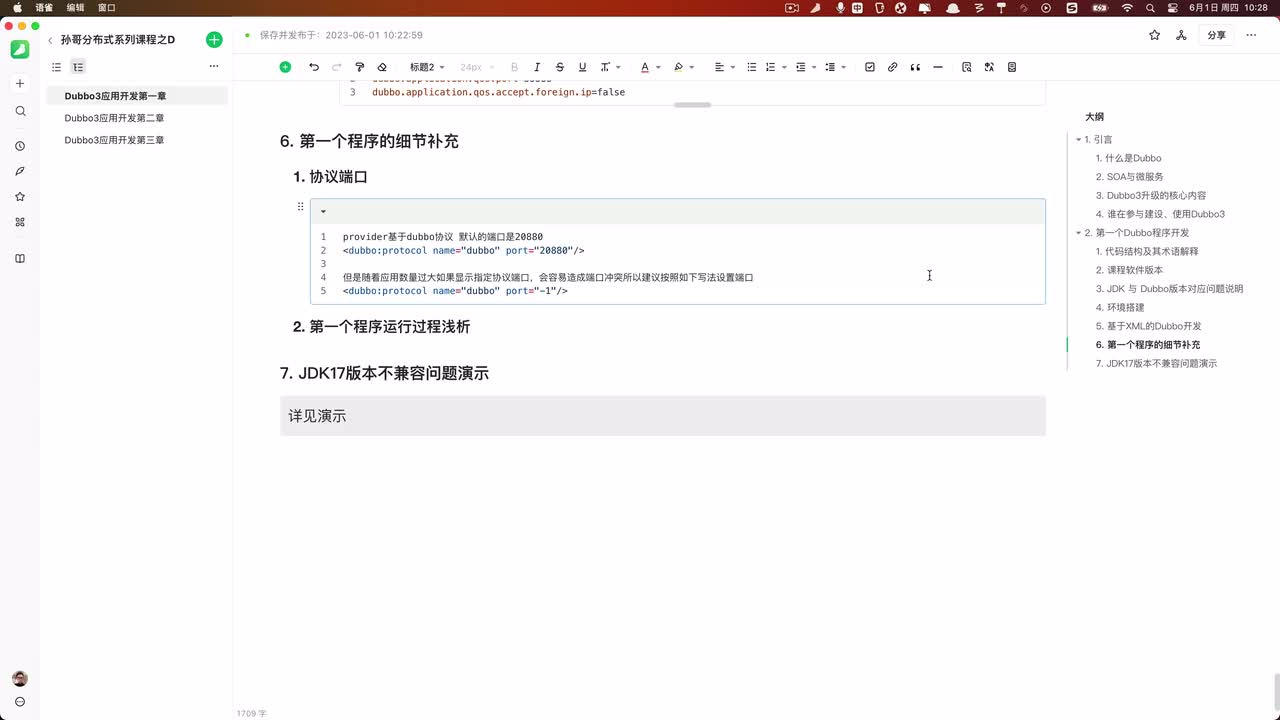Image resolution: width=1280 pixels, height=720 pixels.
Task: Open Yuque home from green logo
Action: [20, 48]
